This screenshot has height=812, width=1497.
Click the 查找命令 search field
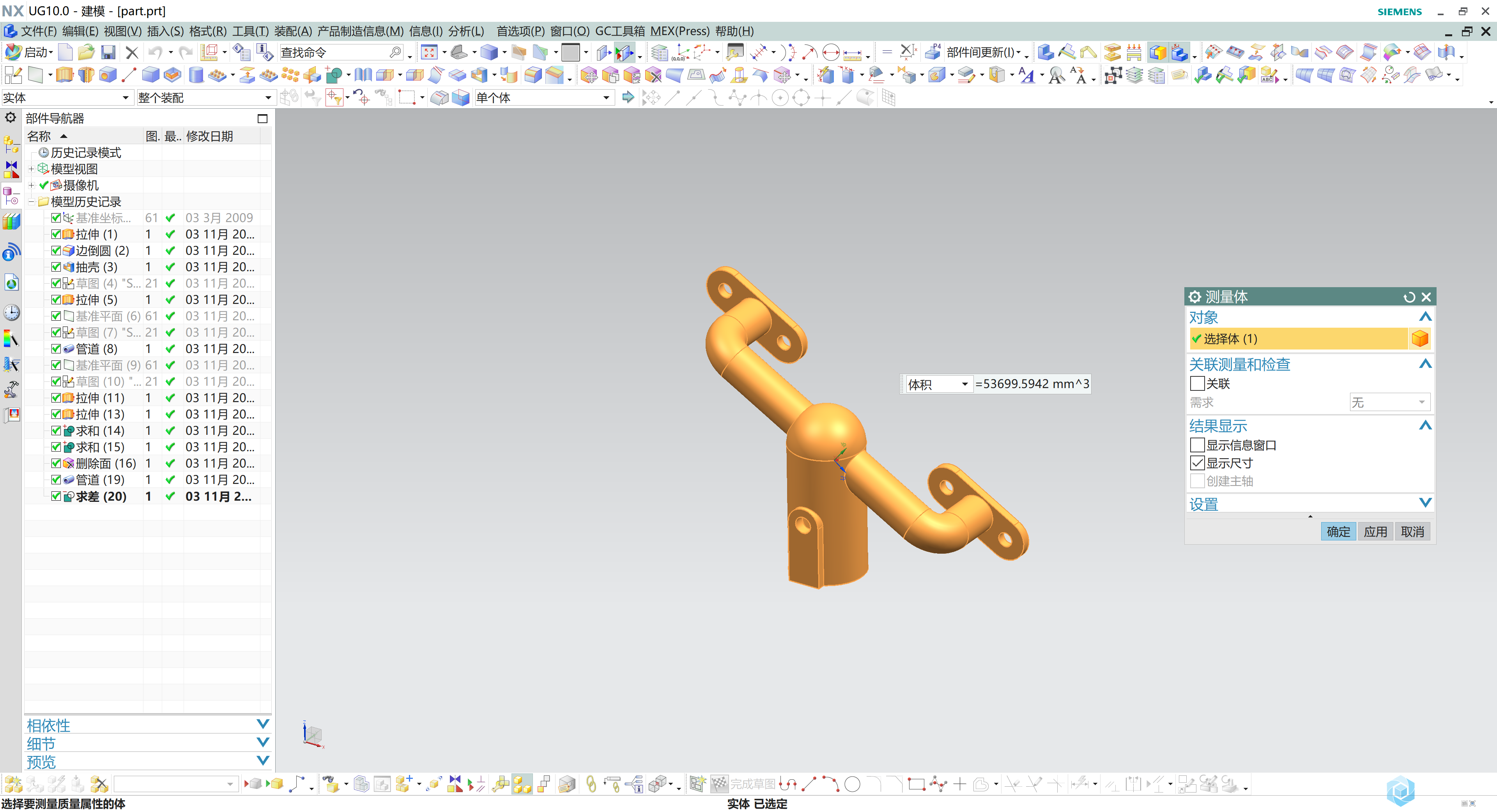click(x=341, y=53)
